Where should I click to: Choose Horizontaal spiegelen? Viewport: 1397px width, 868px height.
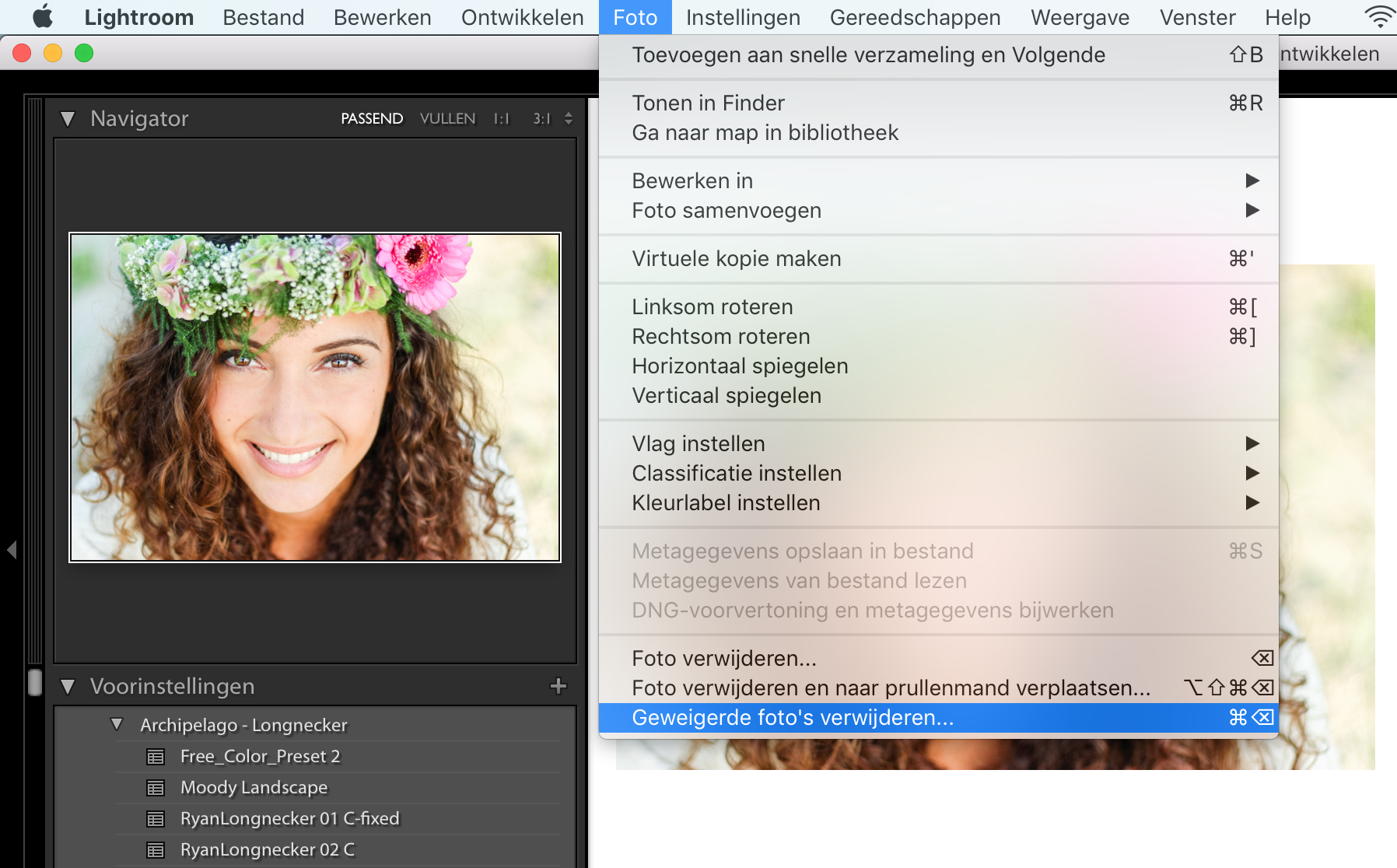939,366
